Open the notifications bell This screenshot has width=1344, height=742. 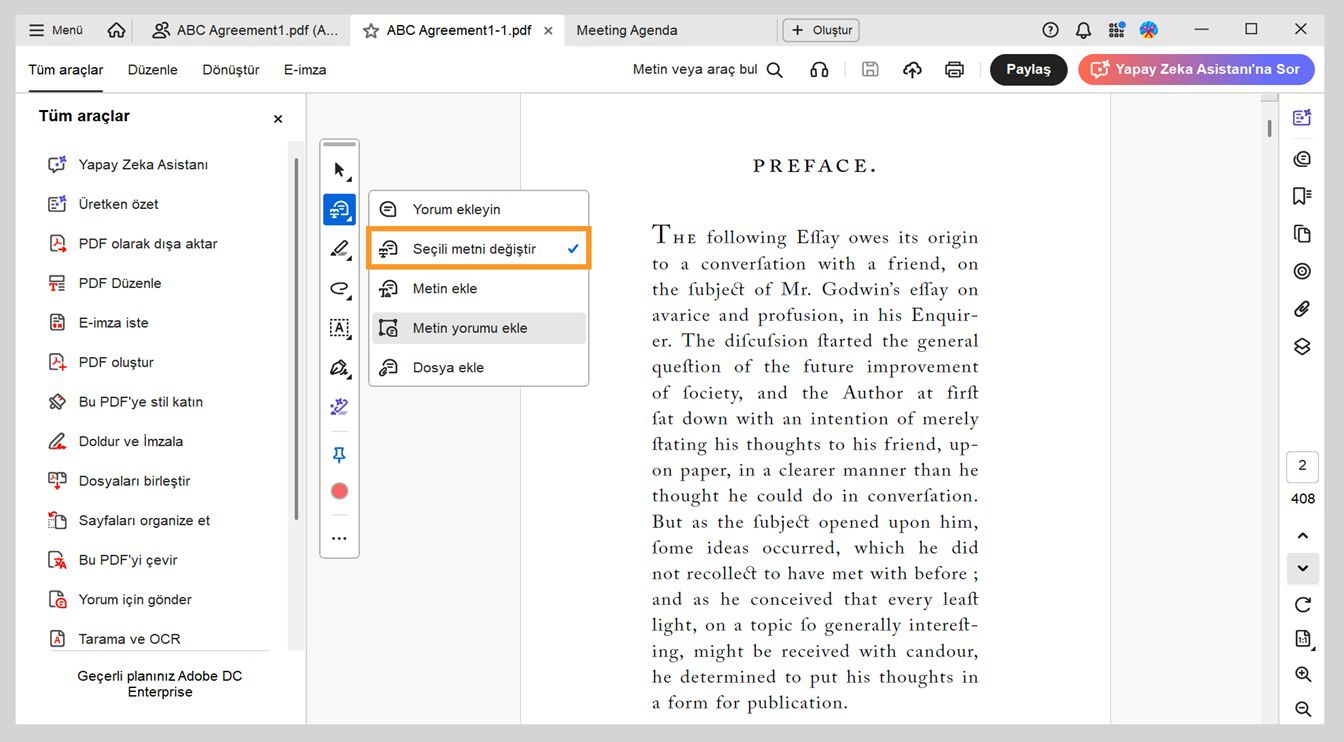click(1083, 30)
